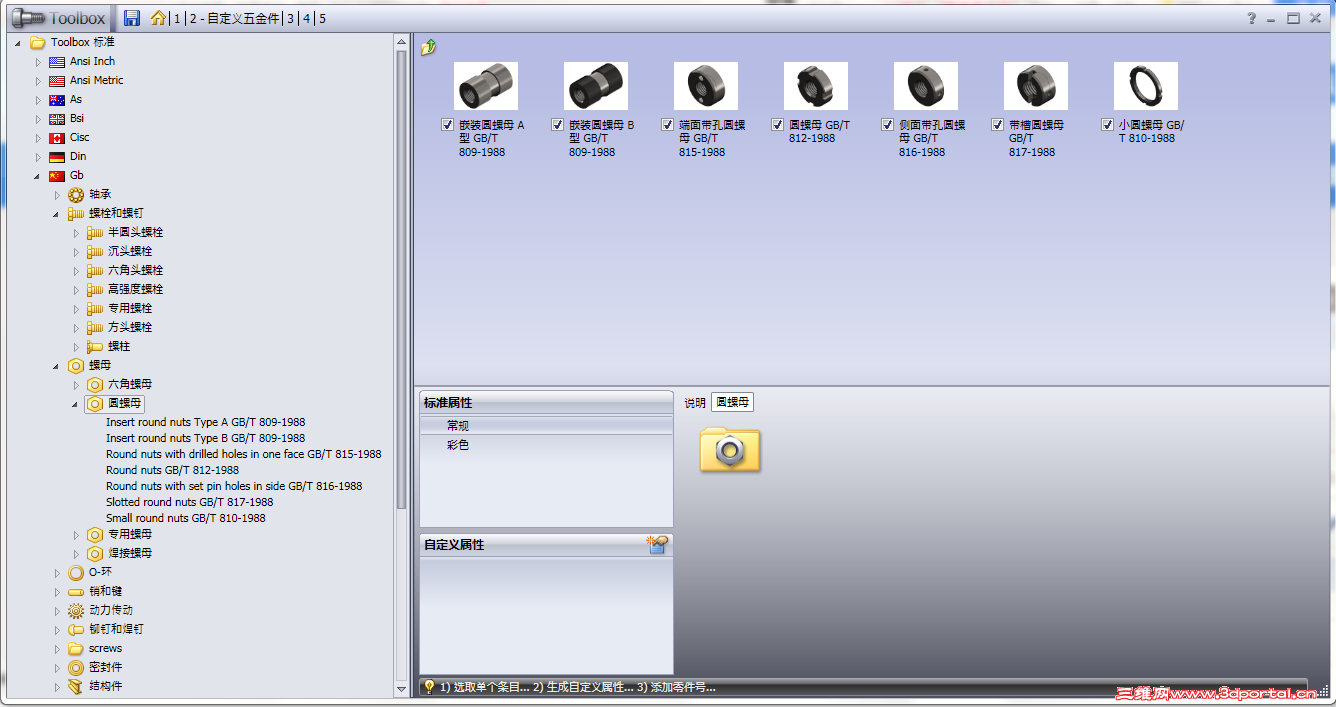Click the 螺栓和螺钉 bolt icon
This screenshot has width=1336, height=707.
pos(76,213)
